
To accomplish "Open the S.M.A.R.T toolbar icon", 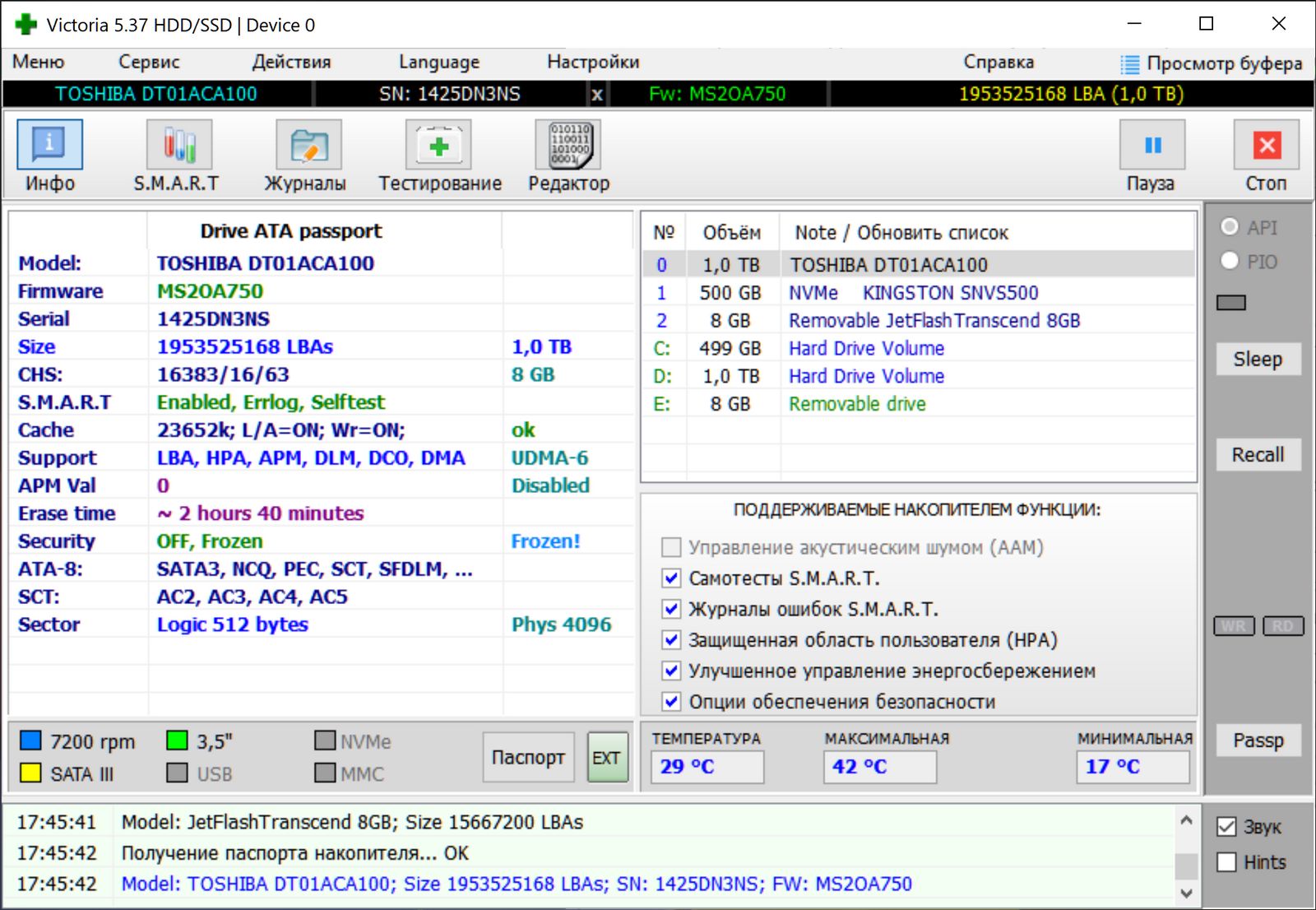I will click(x=178, y=146).
